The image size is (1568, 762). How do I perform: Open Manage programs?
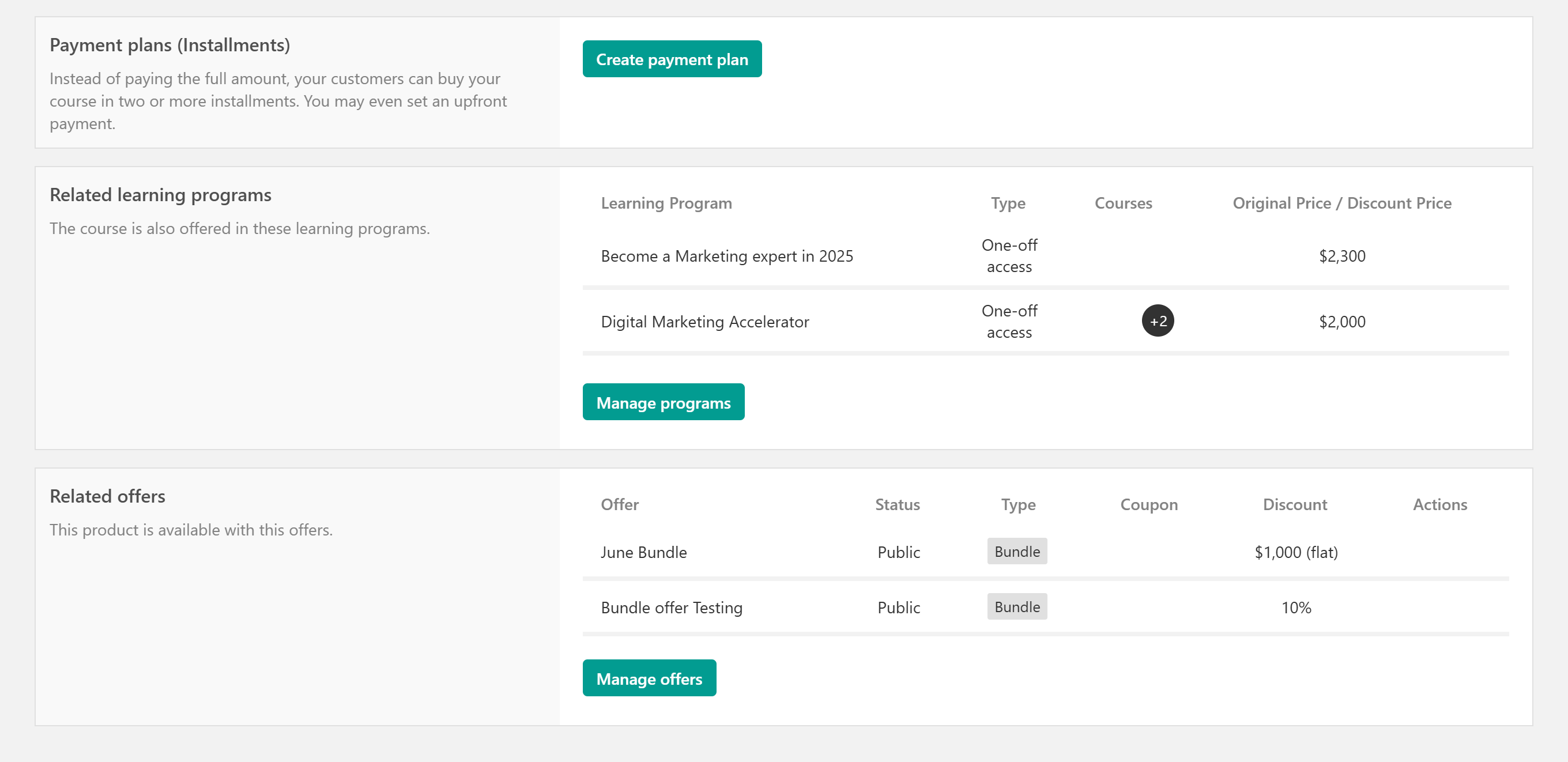(663, 402)
